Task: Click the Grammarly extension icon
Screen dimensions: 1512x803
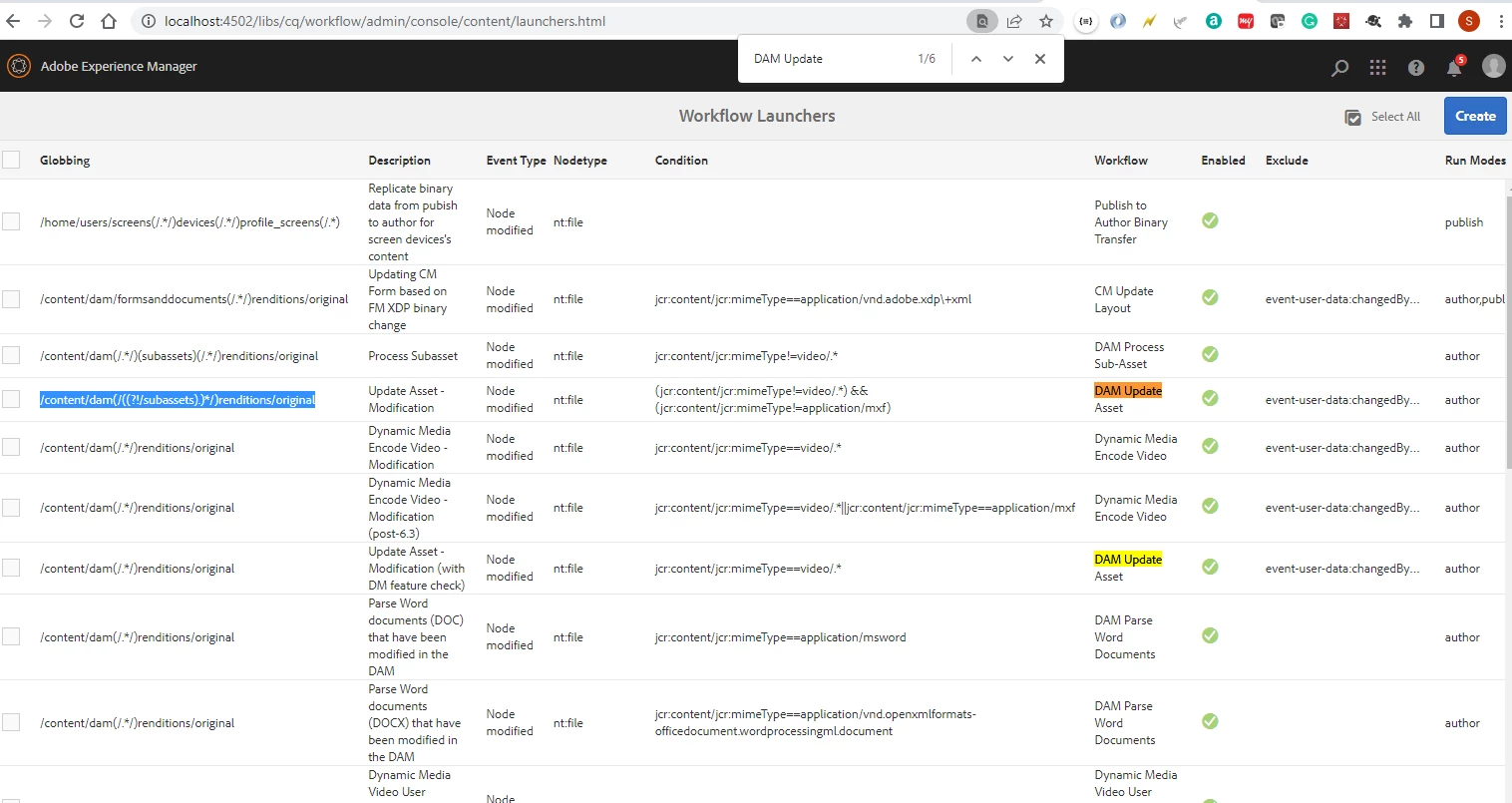Action: pyautogui.click(x=1310, y=21)
